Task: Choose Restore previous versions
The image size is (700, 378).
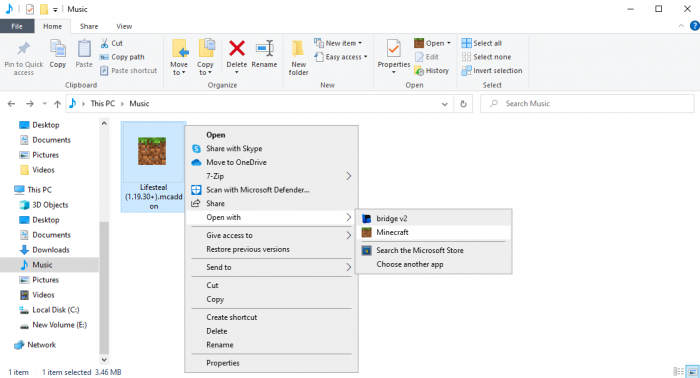Action: (271, 249)
